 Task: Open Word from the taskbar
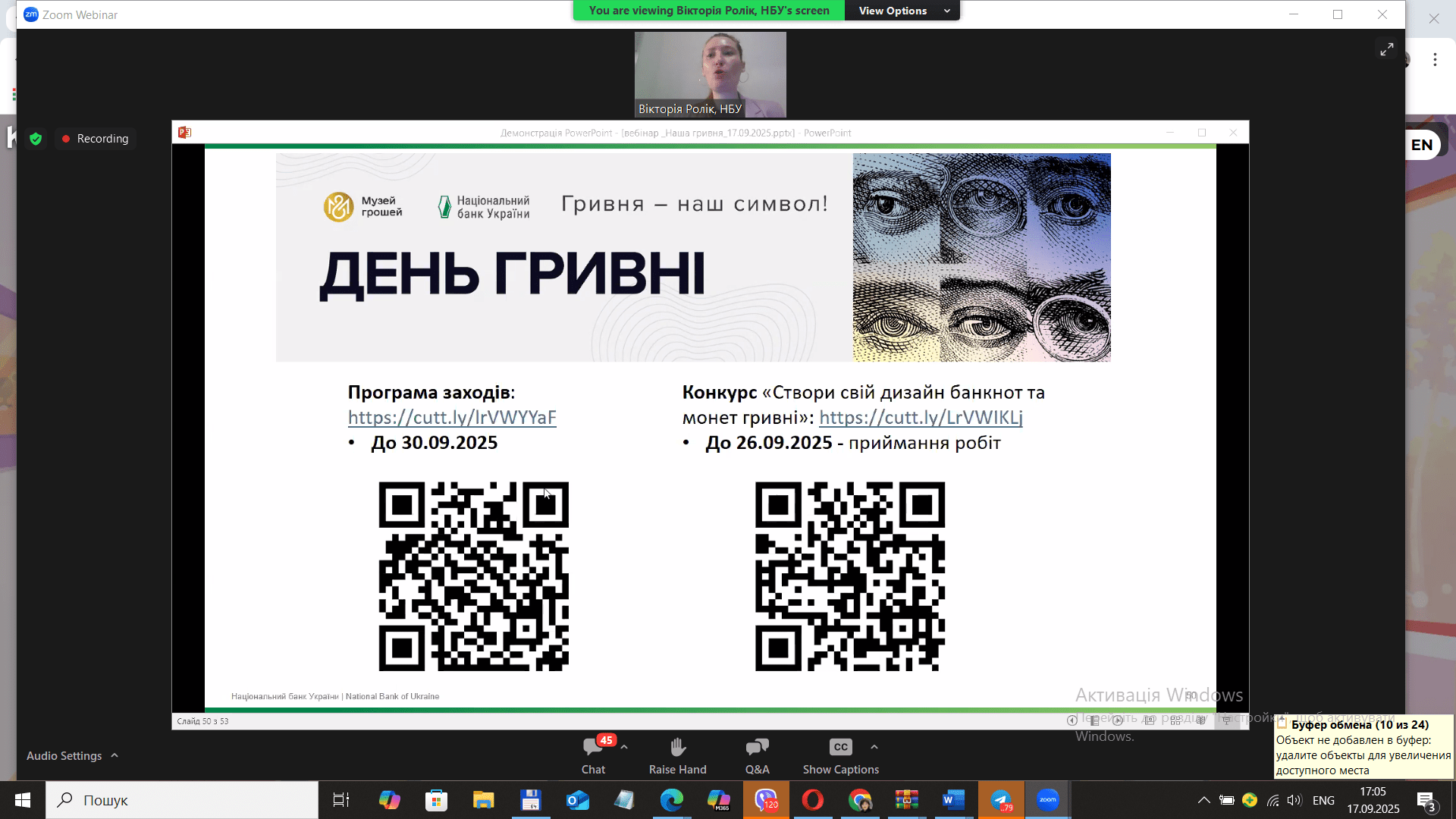[953, 800]
